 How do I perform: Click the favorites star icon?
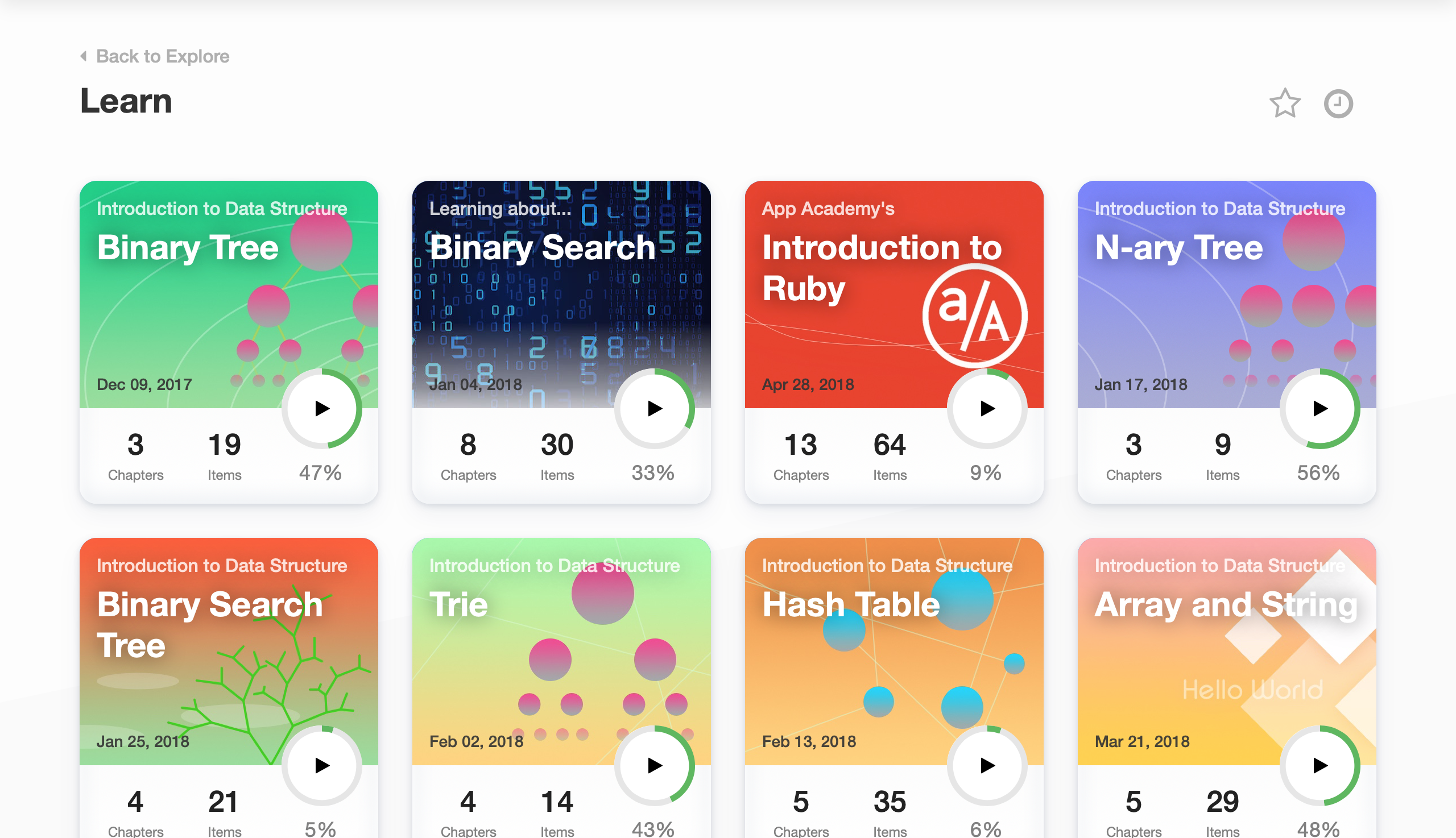[1284, 103]
